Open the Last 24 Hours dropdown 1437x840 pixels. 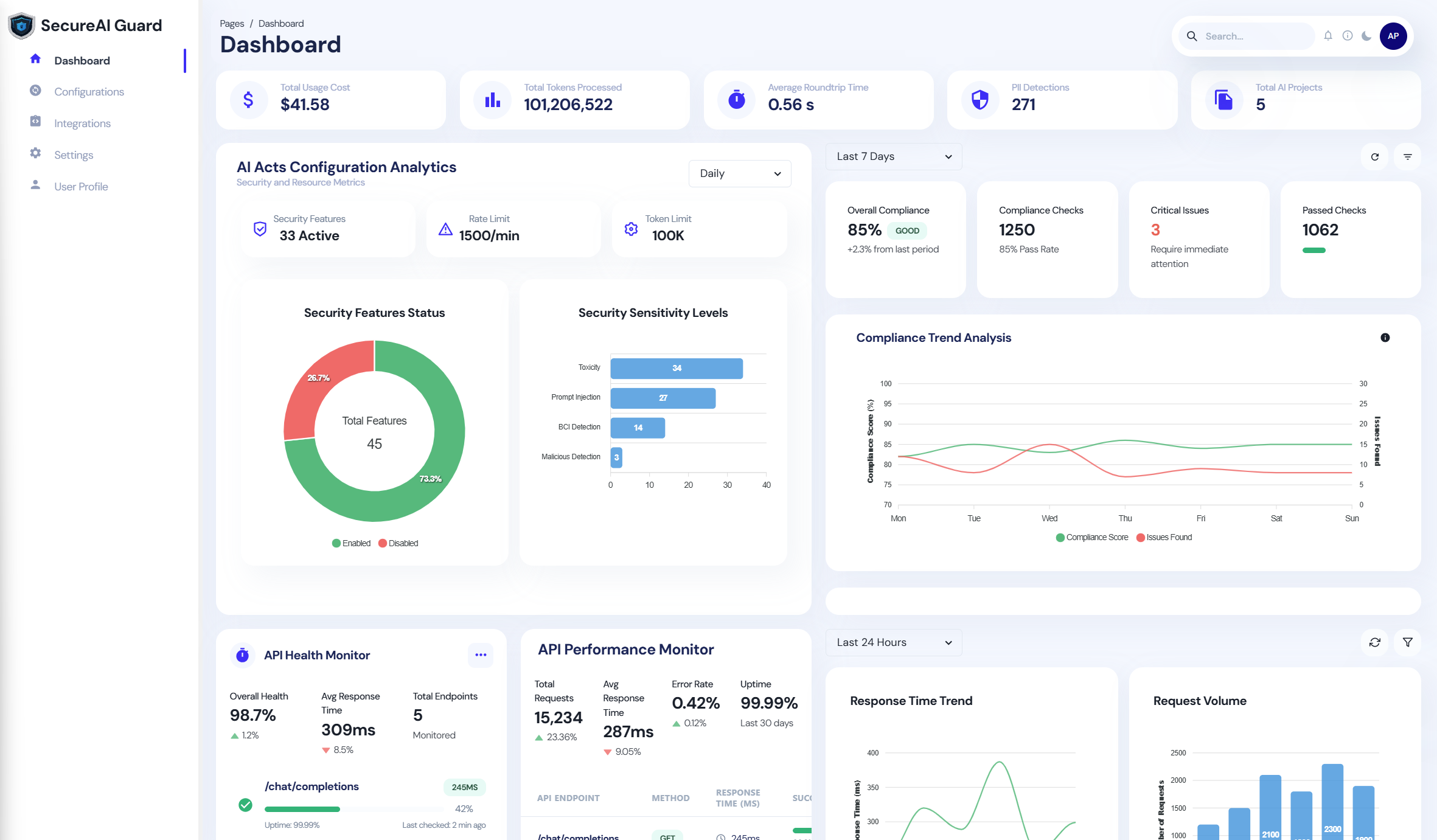coord(894,642)
